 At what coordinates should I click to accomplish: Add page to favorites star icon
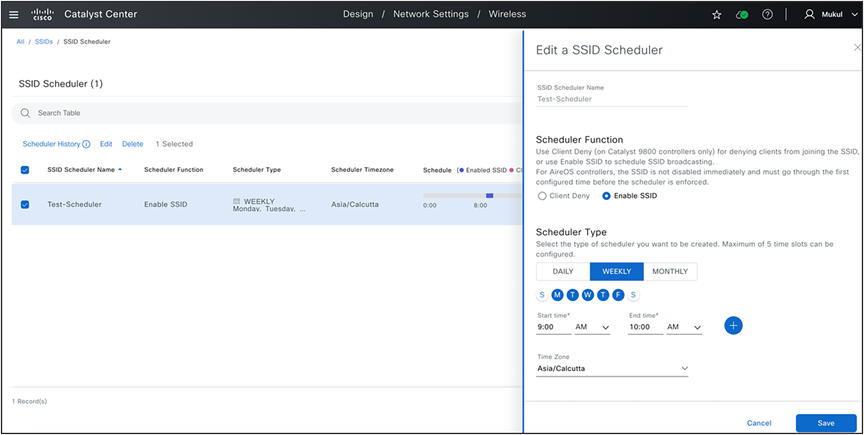click(x=717, y=15)
